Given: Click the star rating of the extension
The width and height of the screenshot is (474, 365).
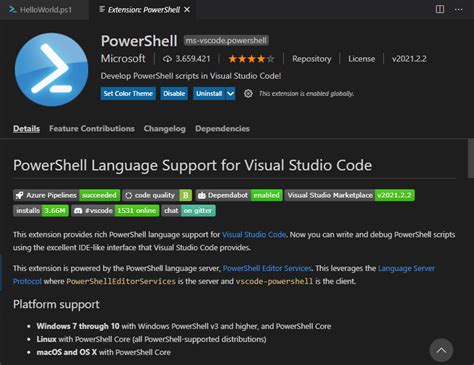Looking at the screenshot, I should coord(251,59).
